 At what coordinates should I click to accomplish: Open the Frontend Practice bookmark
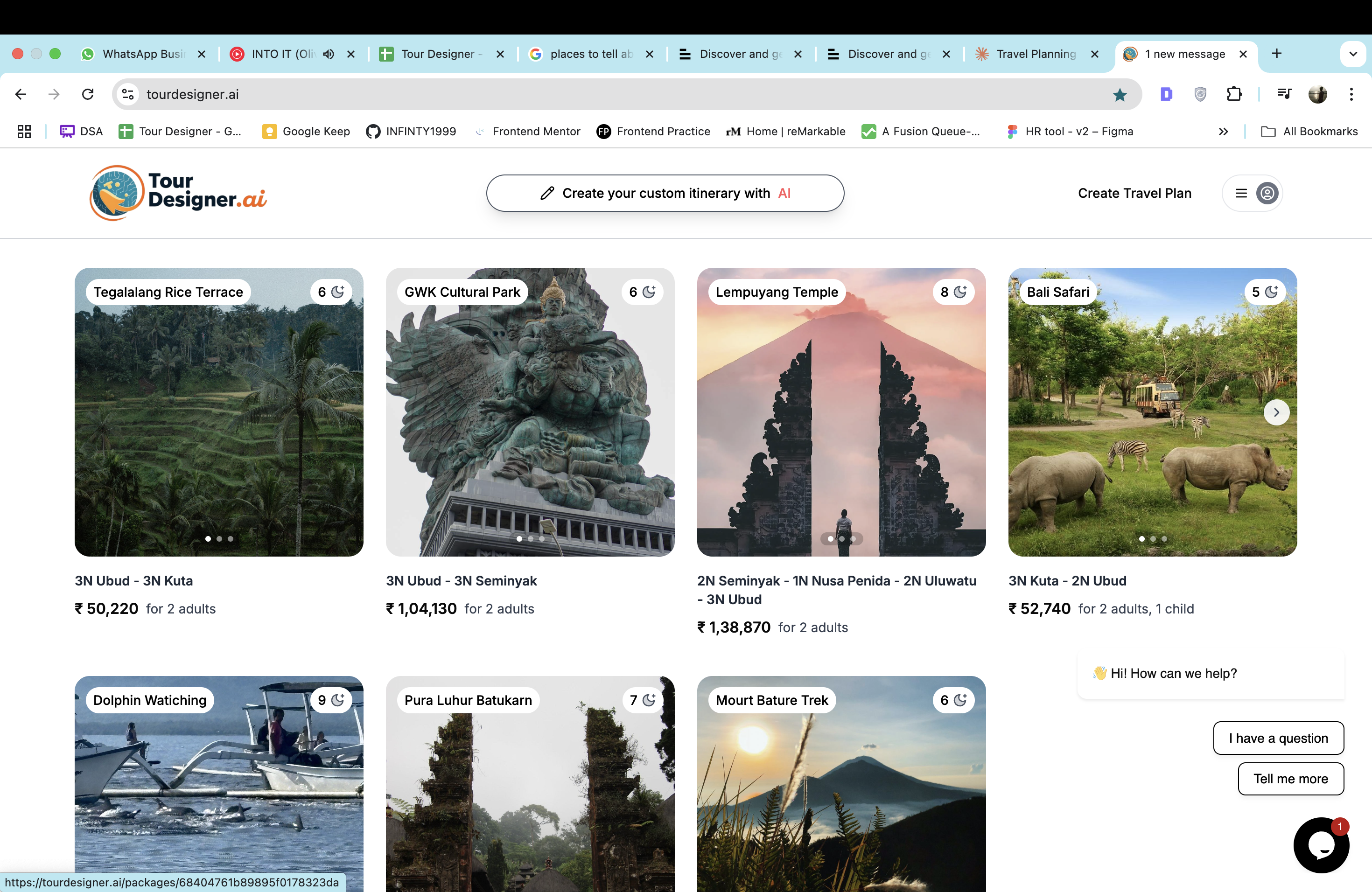(653, 132)
